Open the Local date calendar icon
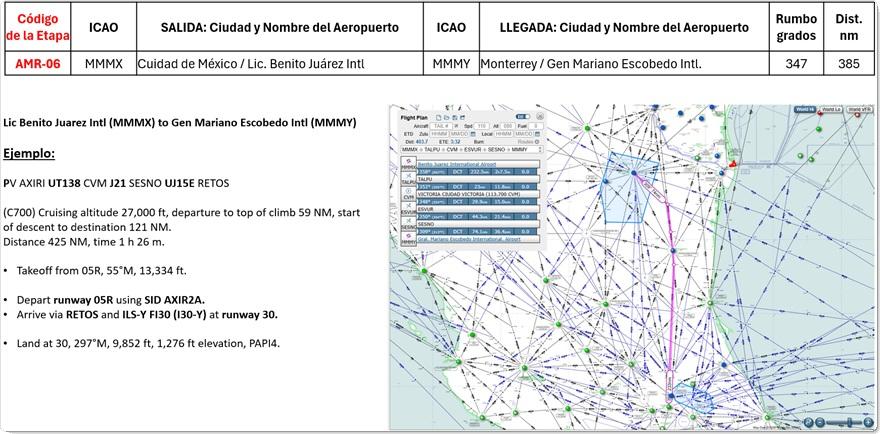Viewport: 880px width, 434px height. pyautogui.click(x=537, y=134)
